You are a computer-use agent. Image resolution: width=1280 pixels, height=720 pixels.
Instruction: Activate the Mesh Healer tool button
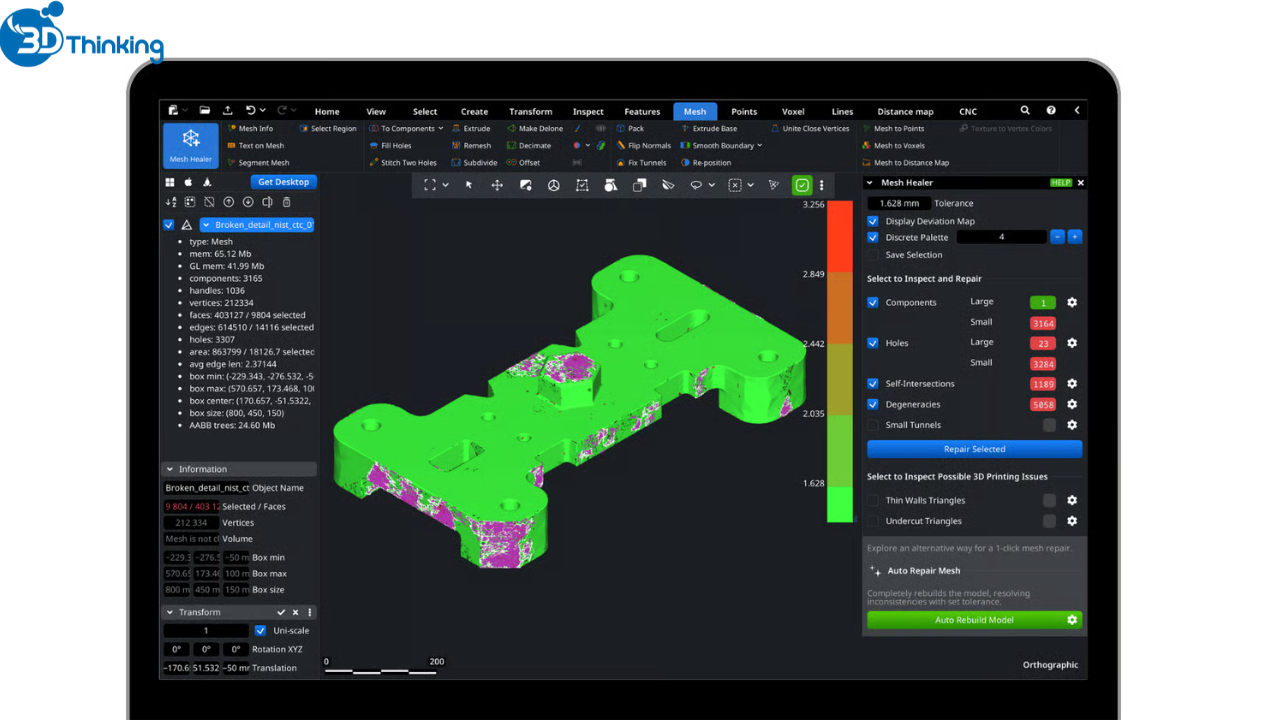190,145
